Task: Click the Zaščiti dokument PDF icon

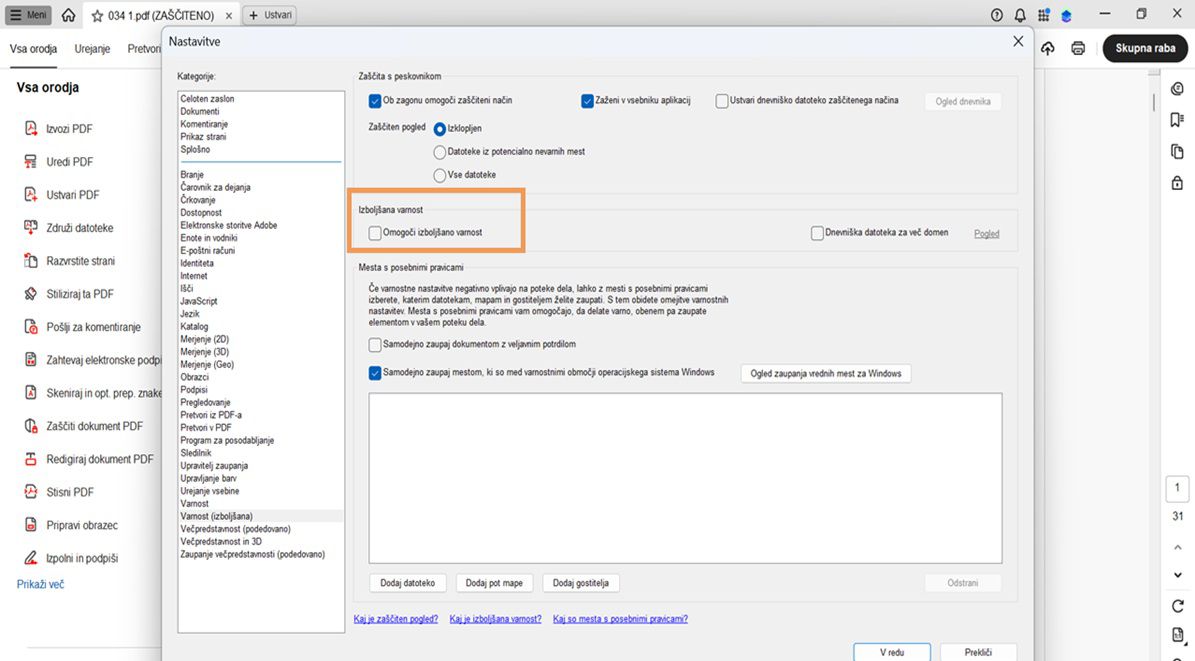Action: (x=30, y=426)
